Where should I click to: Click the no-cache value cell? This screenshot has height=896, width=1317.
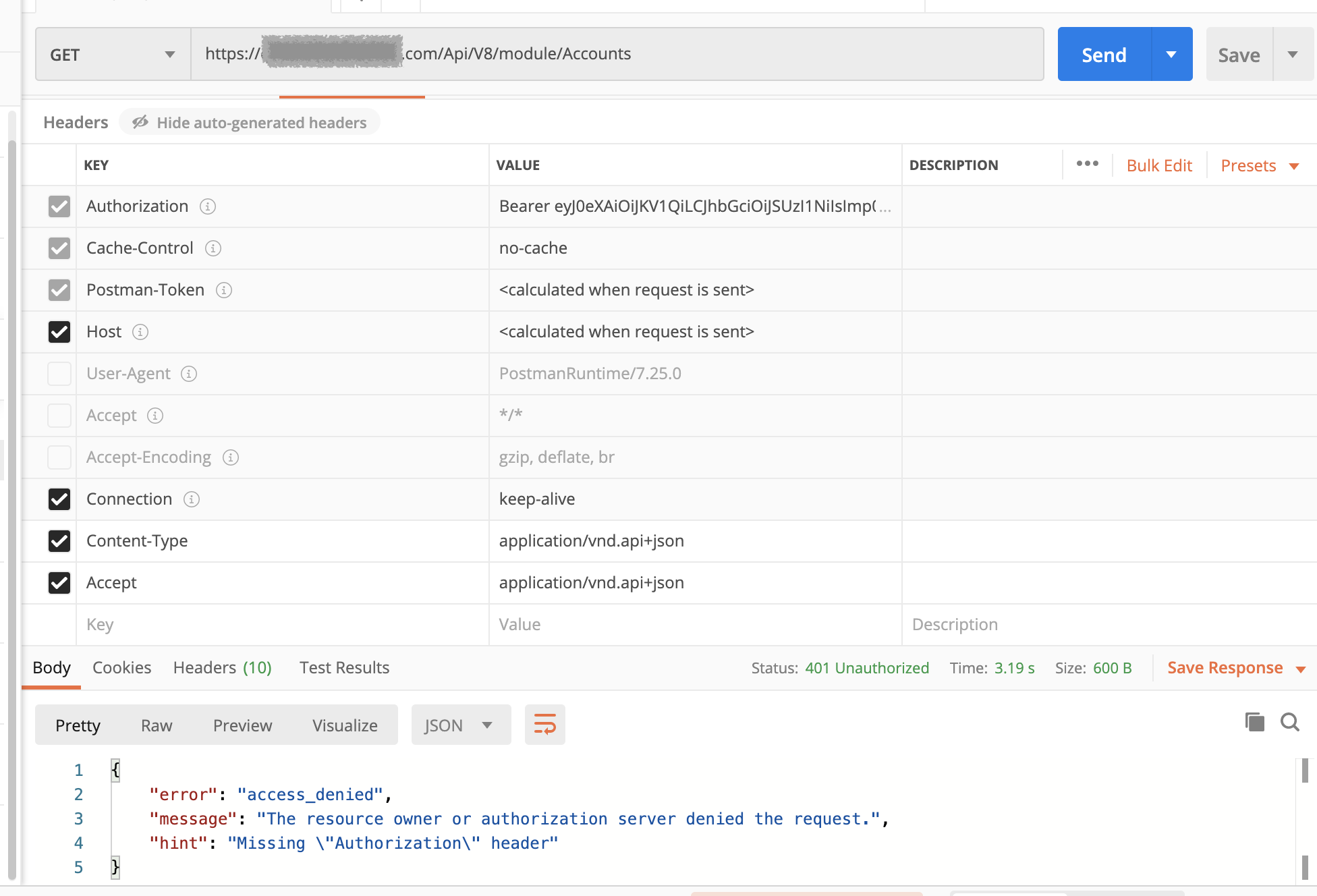click(x=695, y=248)
